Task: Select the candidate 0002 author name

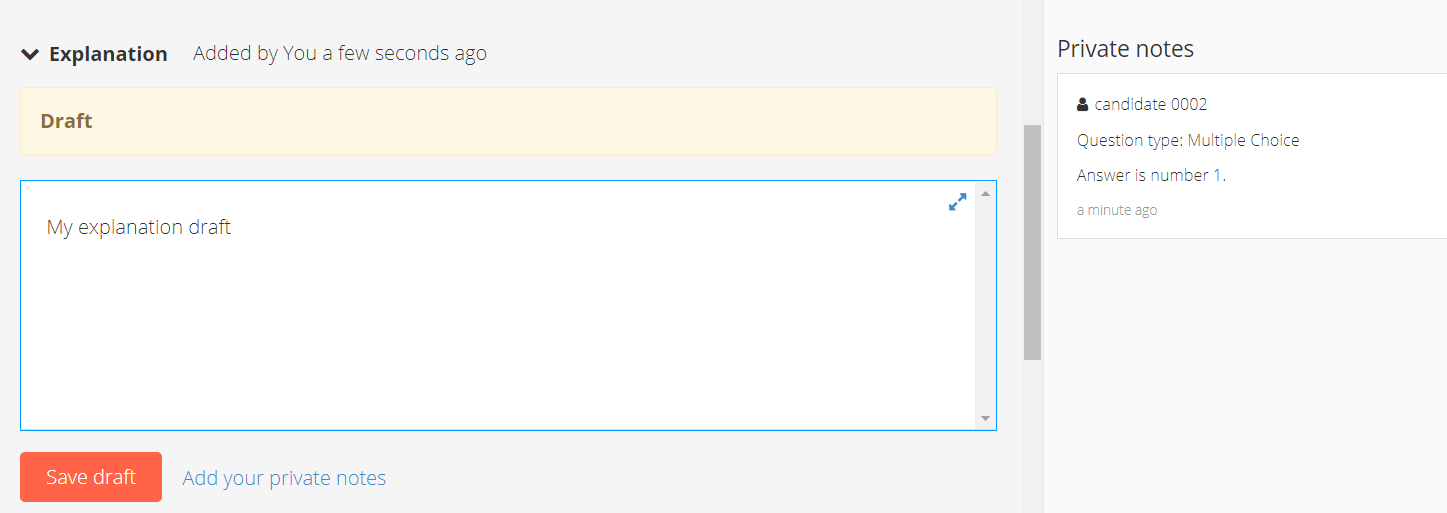Action: click(1151, 104)
